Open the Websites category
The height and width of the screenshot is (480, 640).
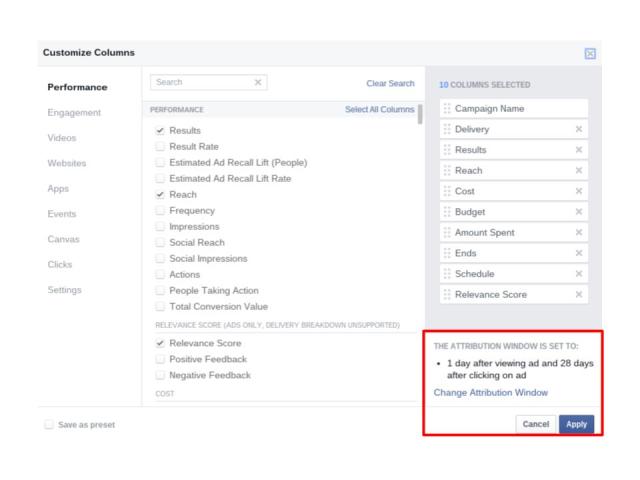click(67, 163)
